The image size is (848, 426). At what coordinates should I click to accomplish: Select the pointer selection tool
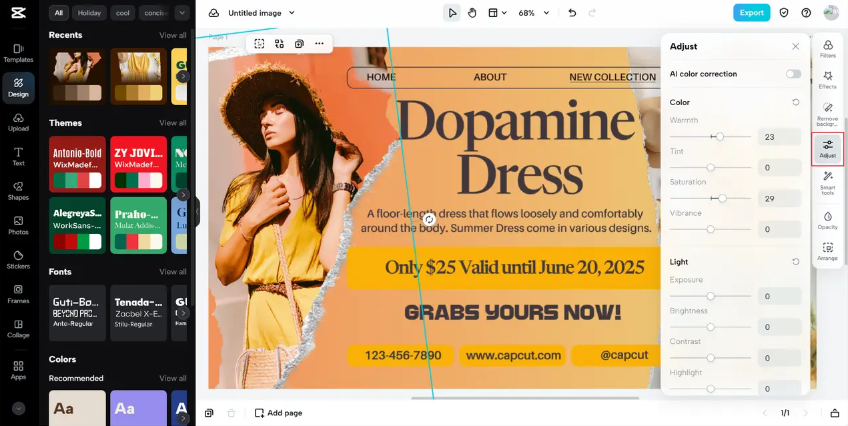(452, 13)
